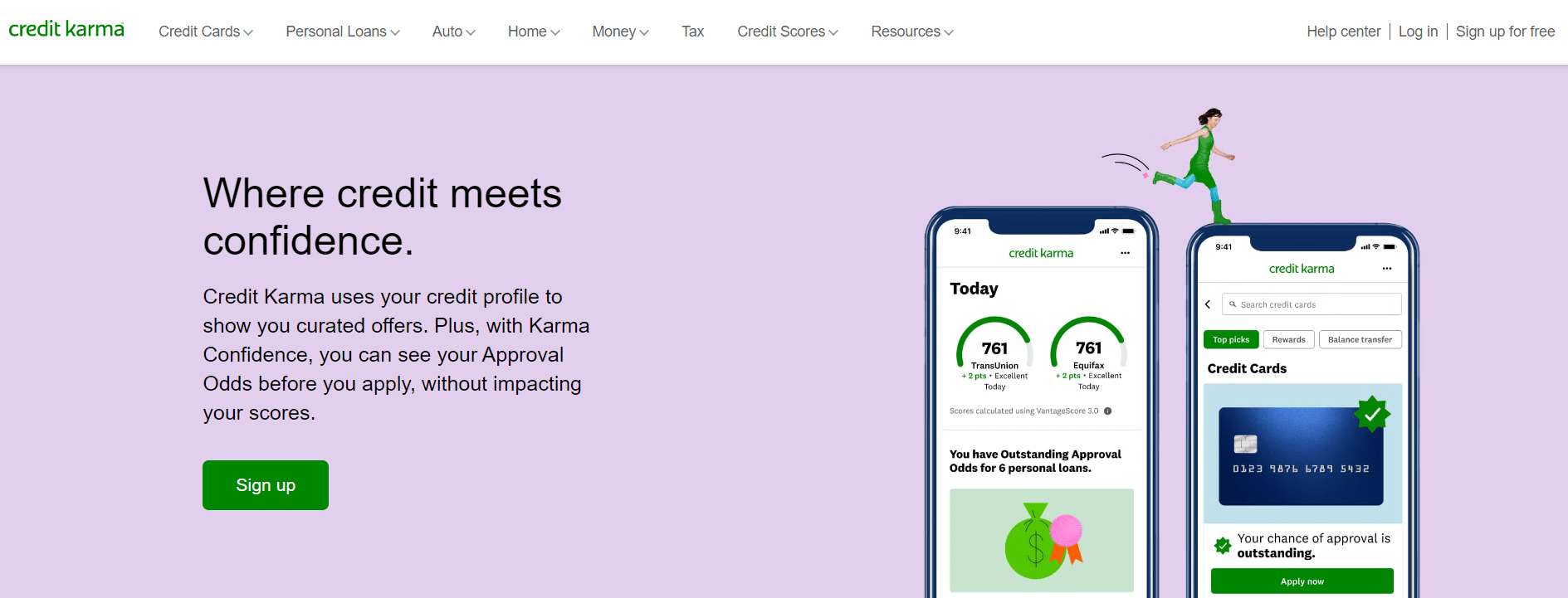Click the green Sign up button

(x=266, y=485)
